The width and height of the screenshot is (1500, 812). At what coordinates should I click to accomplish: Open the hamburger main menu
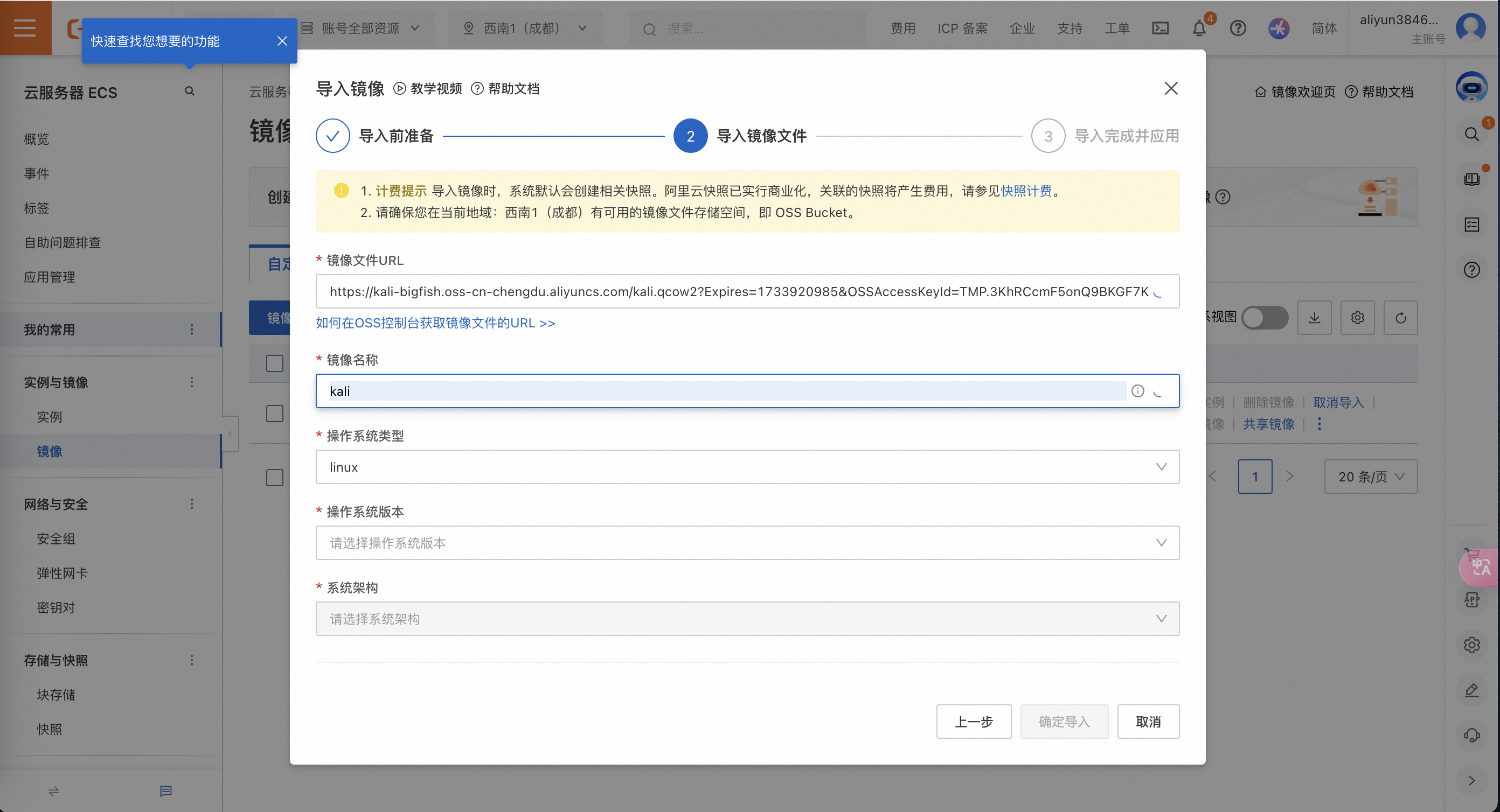[x=25, y=27]
